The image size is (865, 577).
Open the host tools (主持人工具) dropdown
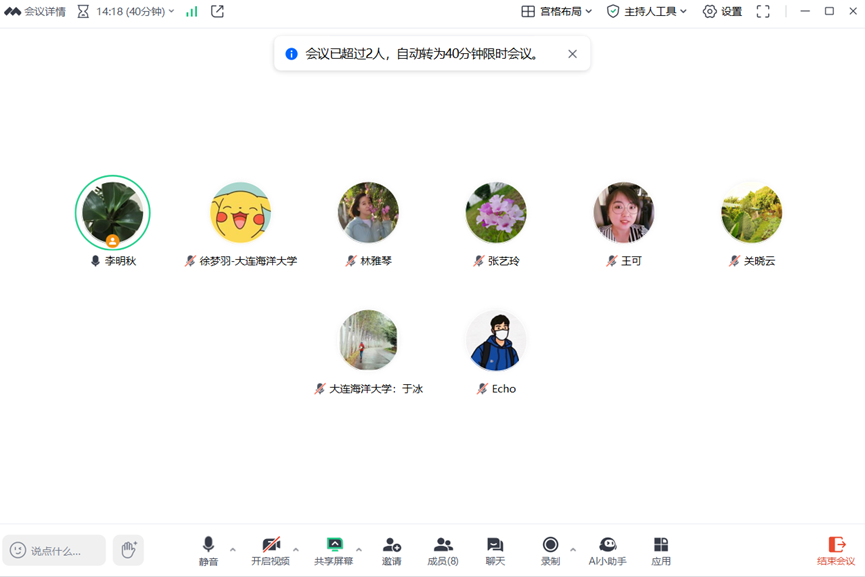[647, 12]
